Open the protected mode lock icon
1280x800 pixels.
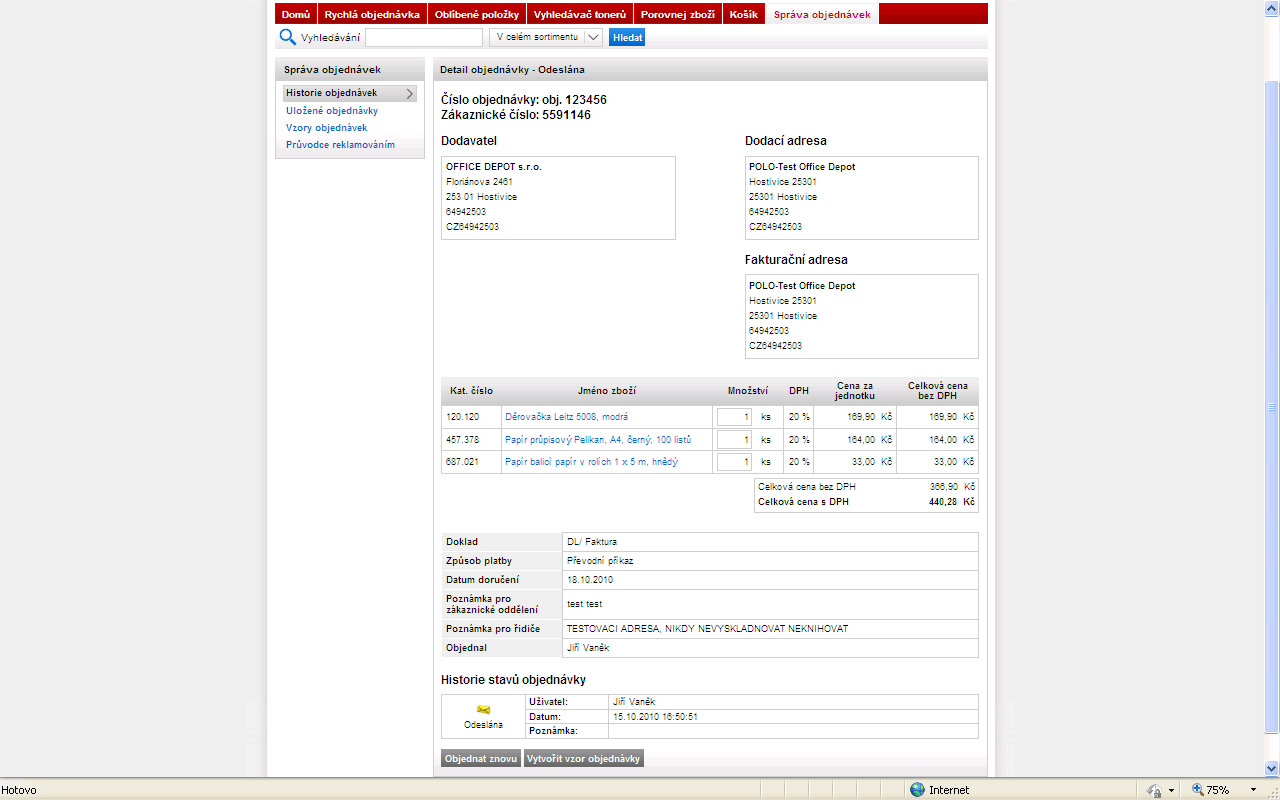1153,790
